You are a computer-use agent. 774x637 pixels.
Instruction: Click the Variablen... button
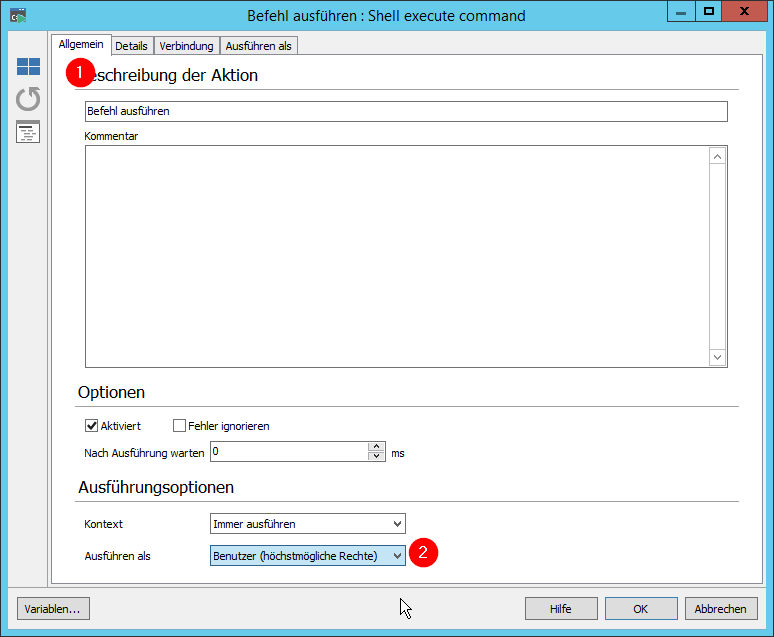(x=52, y=608)
